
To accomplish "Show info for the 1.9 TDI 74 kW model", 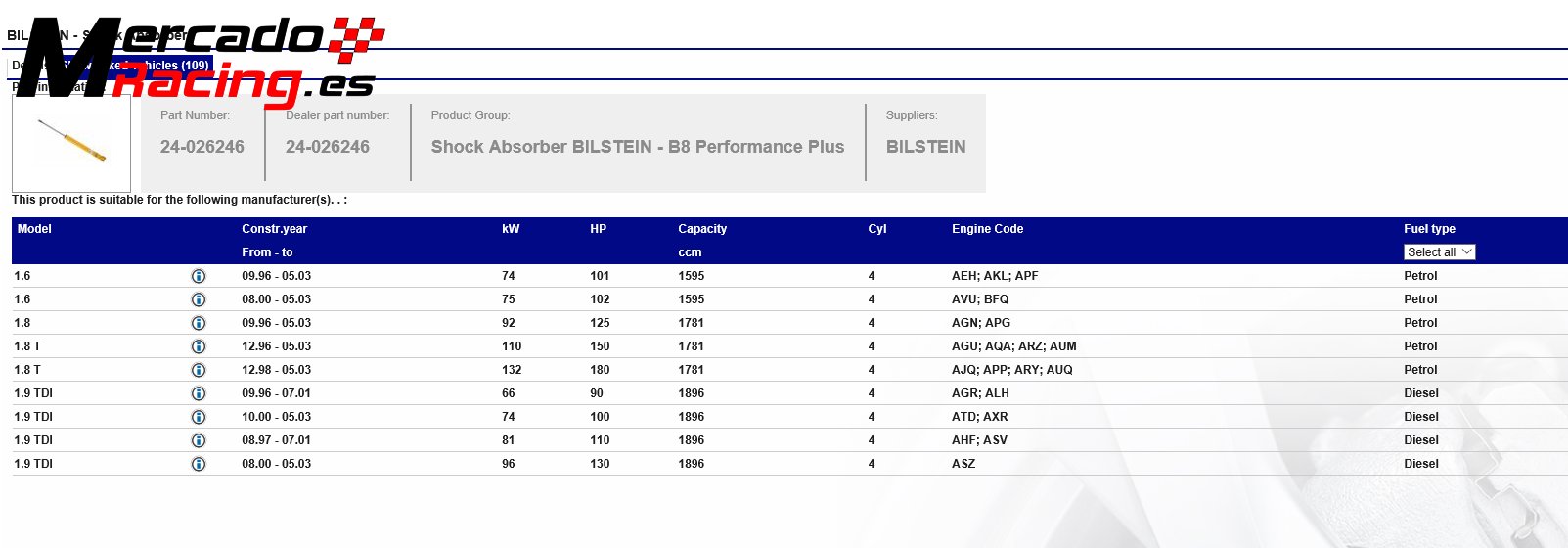I will (x=199, y=418).
